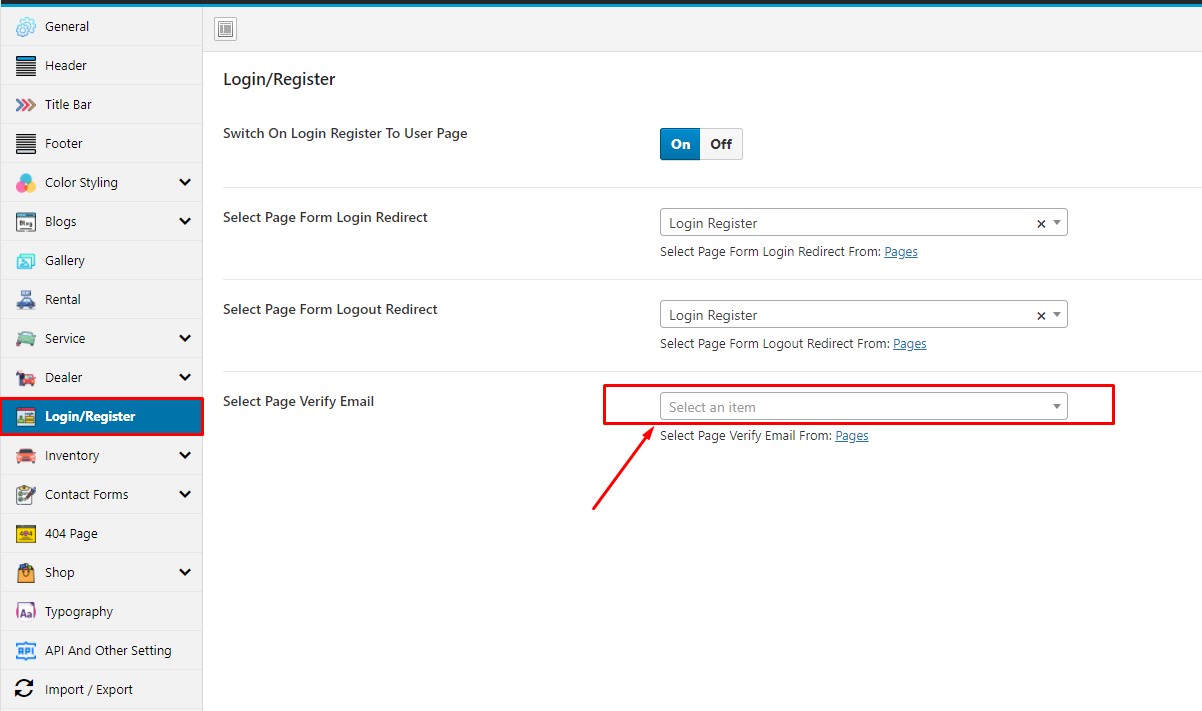Click the Rental car icon
The image size is (1202, 711).
tap(26, 300)
